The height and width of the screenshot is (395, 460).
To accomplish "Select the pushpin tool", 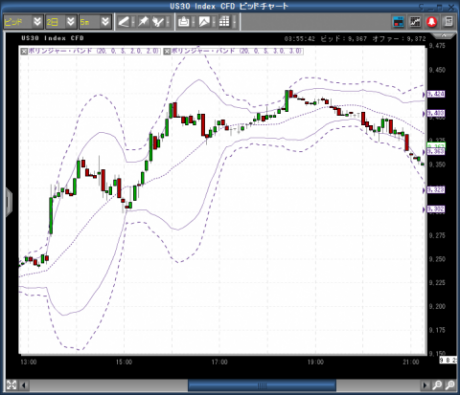I will pyautogui.click(x=143, y=22).
